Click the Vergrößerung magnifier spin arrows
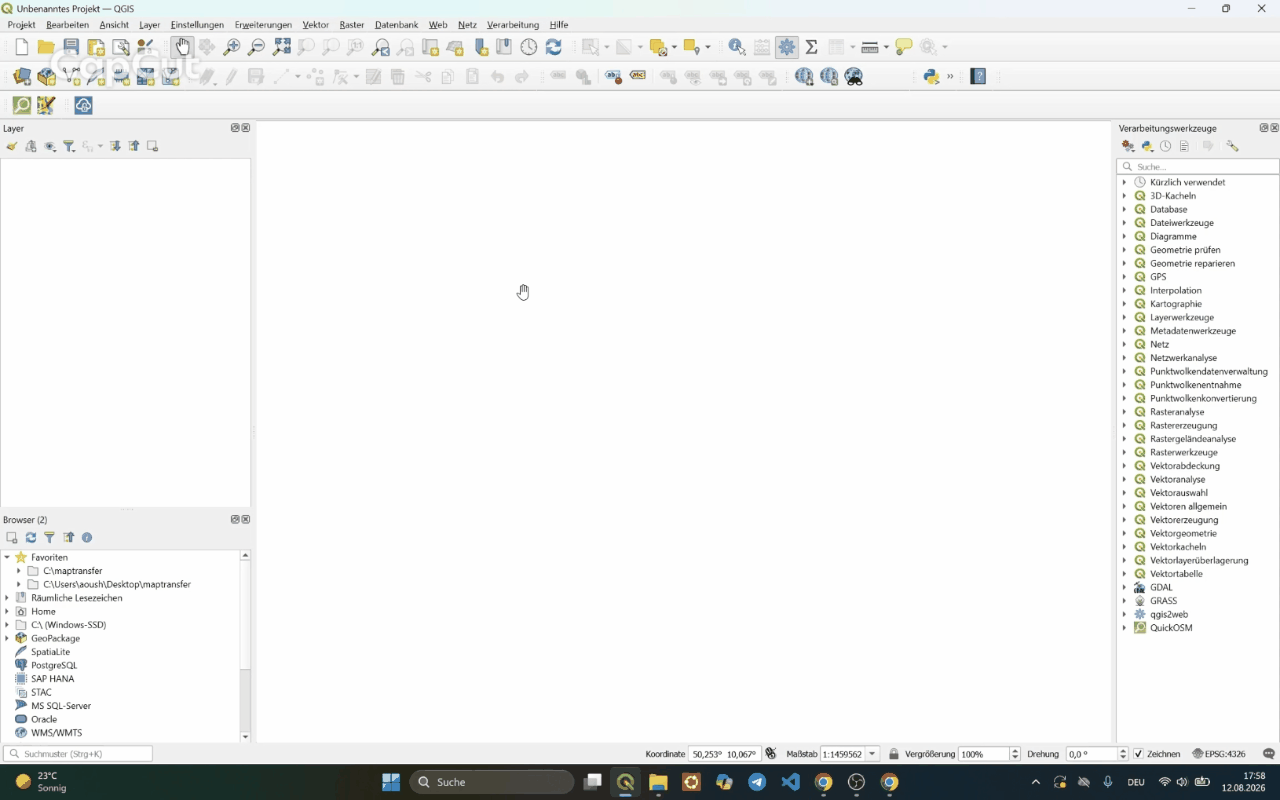This screenshot has height=800, width=1280. [1015, 754]
